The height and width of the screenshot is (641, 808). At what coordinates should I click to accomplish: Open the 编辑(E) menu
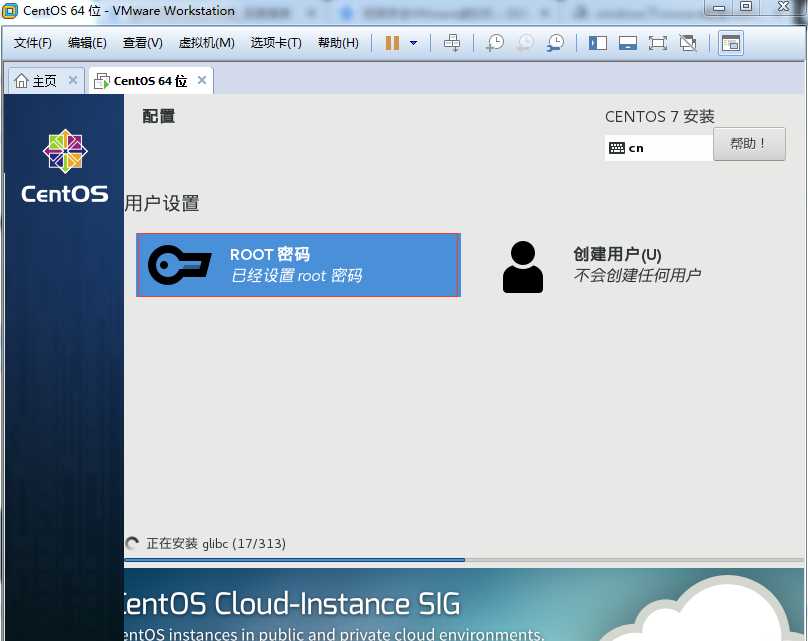pyautogui.click(x=87, y=43)
